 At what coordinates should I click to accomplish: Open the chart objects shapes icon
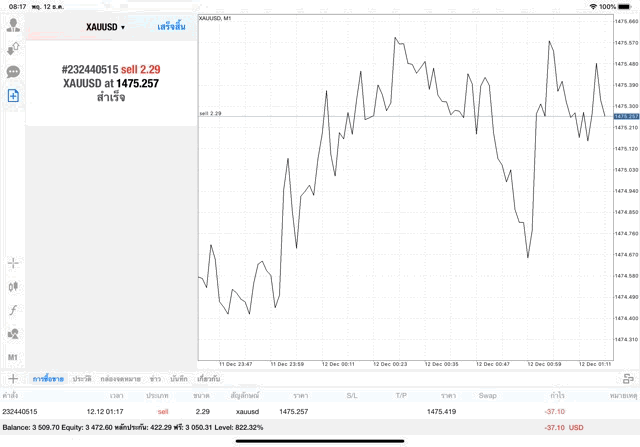[13, 333]
